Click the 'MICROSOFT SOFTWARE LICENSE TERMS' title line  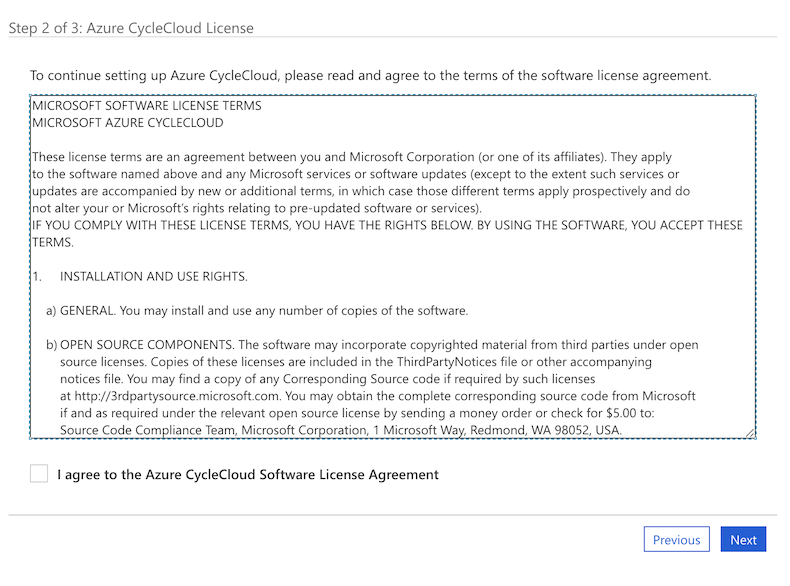tap(147, 105)
